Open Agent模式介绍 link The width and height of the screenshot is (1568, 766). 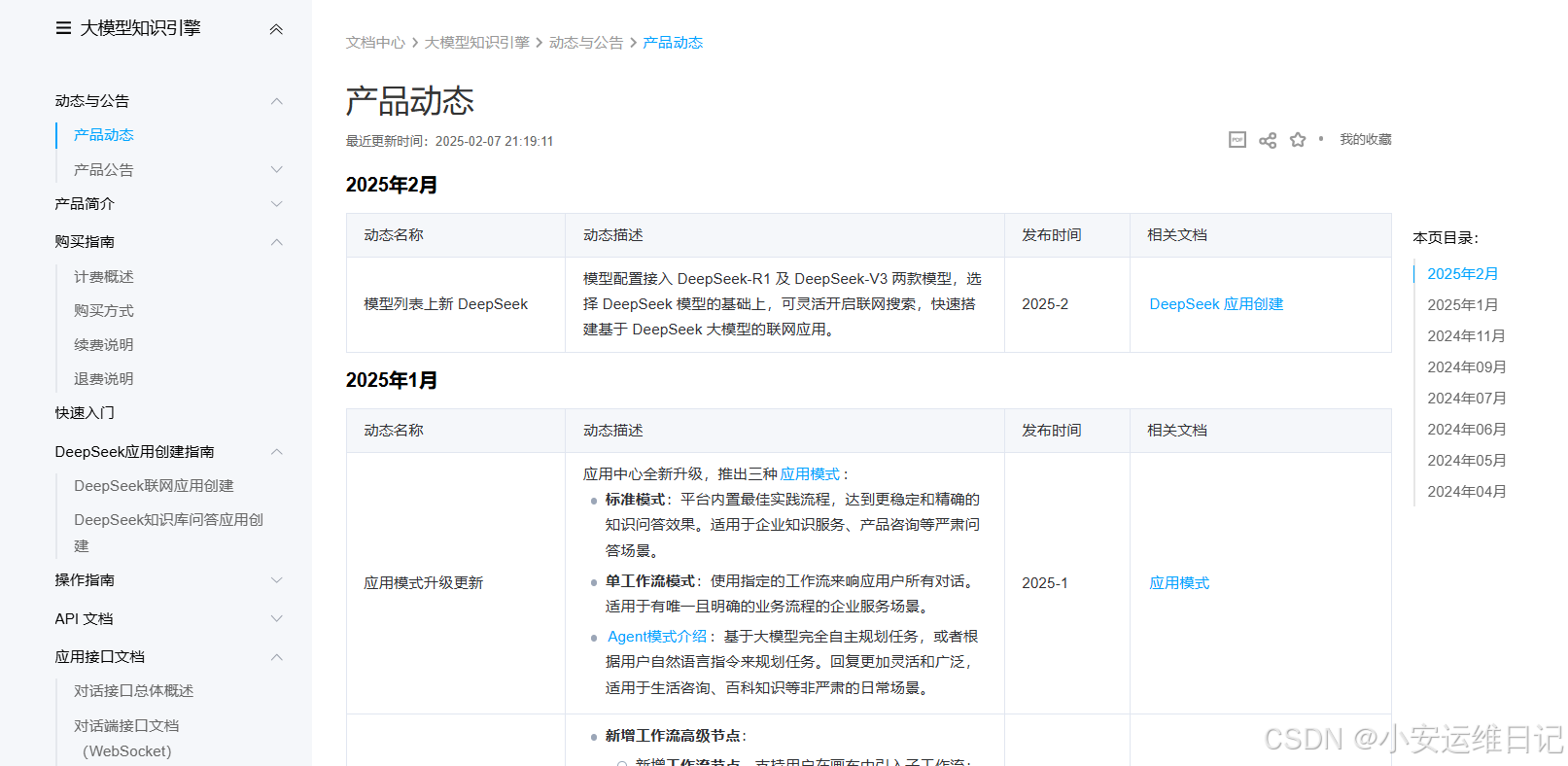(x=657, y=637)
